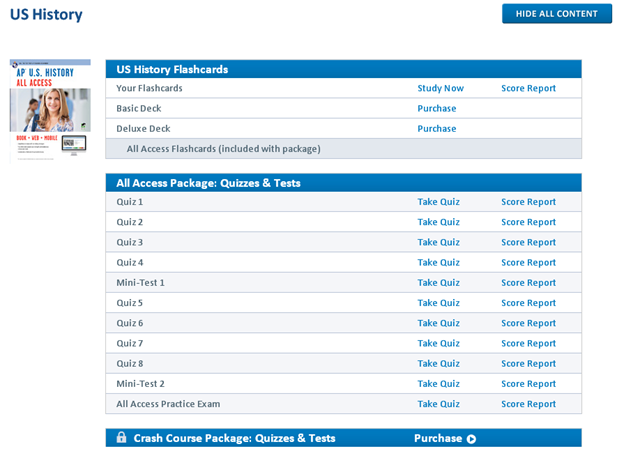Image resolution: width=624 pixels, height=451 pixels.
Task: Open the AP U.S. History book cover
Action: (x=50, y=110)
